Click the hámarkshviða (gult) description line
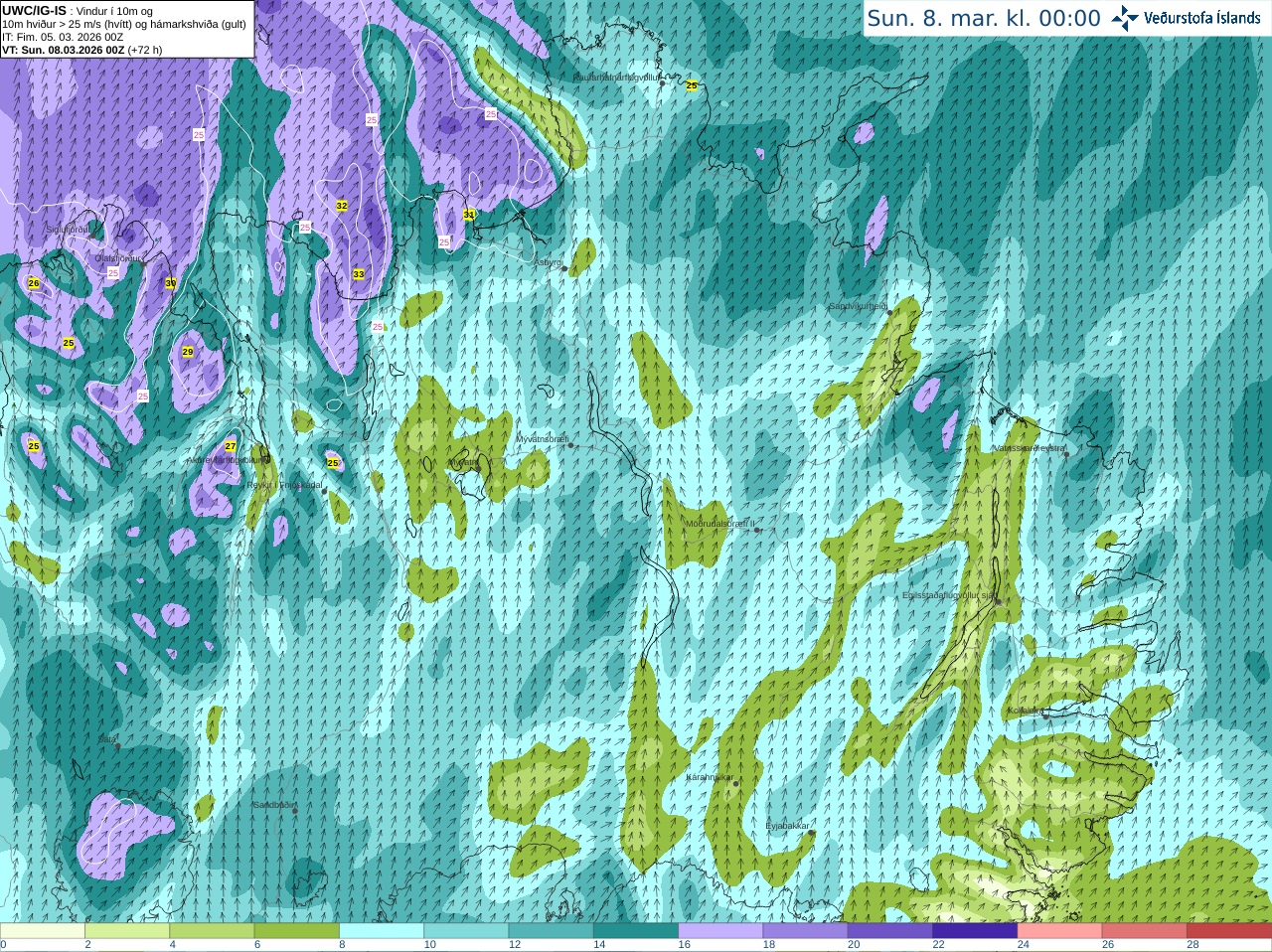This screenshot has height=952, width=1272. [x=124, y=24]
